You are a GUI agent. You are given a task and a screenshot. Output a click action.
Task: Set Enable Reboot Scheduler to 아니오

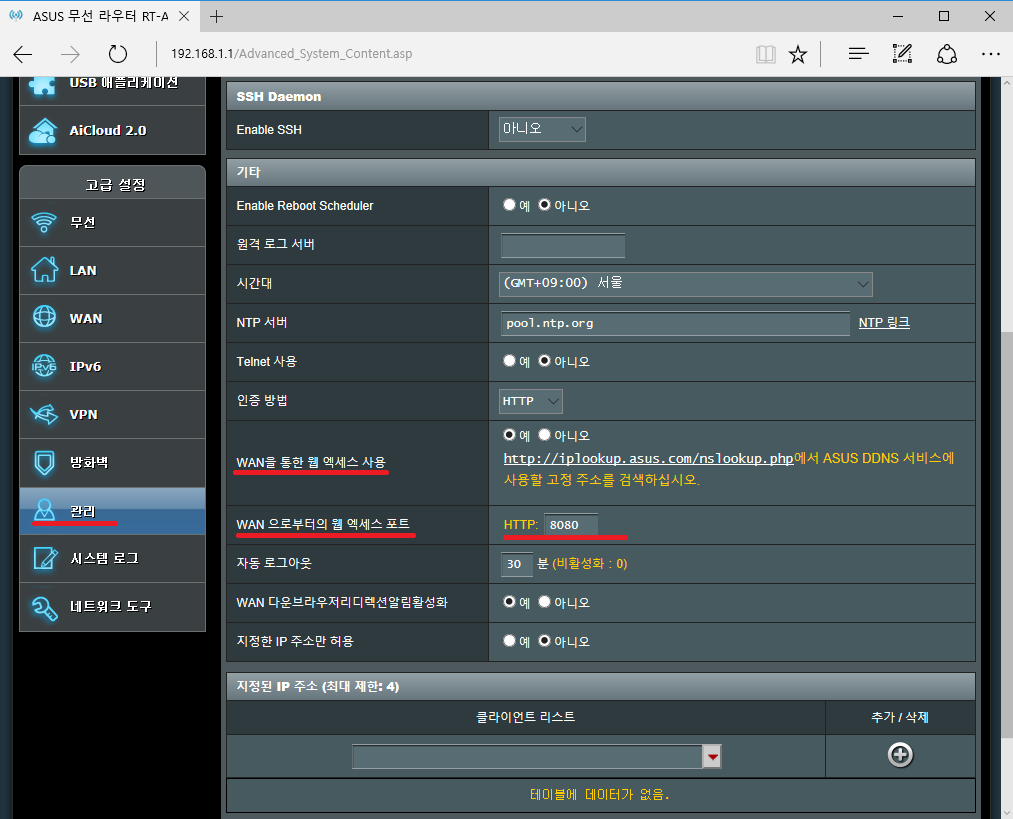pos(545,205)
